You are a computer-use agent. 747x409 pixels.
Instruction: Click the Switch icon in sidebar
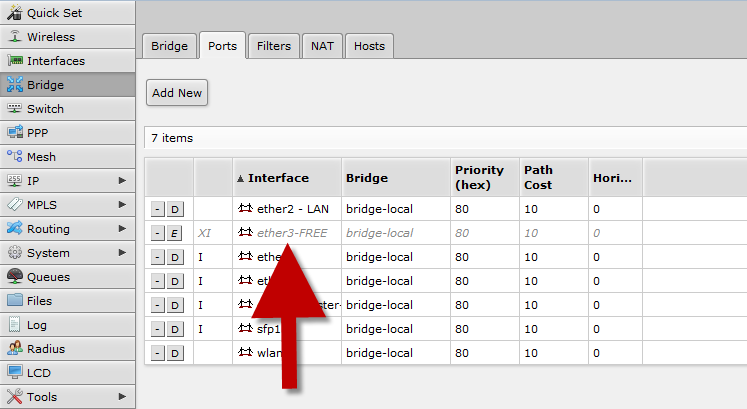pos(15,109)
